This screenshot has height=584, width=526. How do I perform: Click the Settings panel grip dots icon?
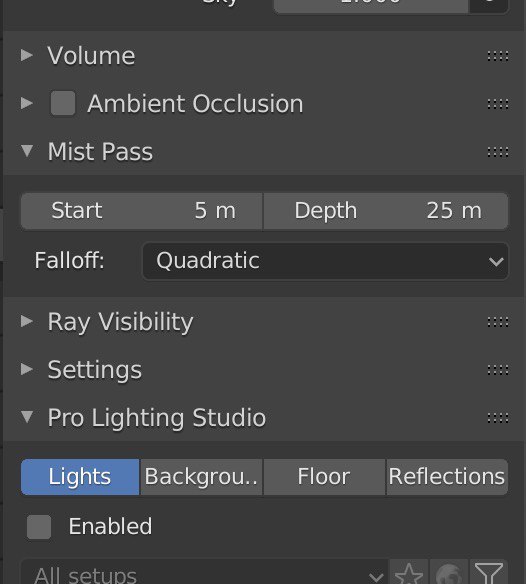[x=498, y=369]
